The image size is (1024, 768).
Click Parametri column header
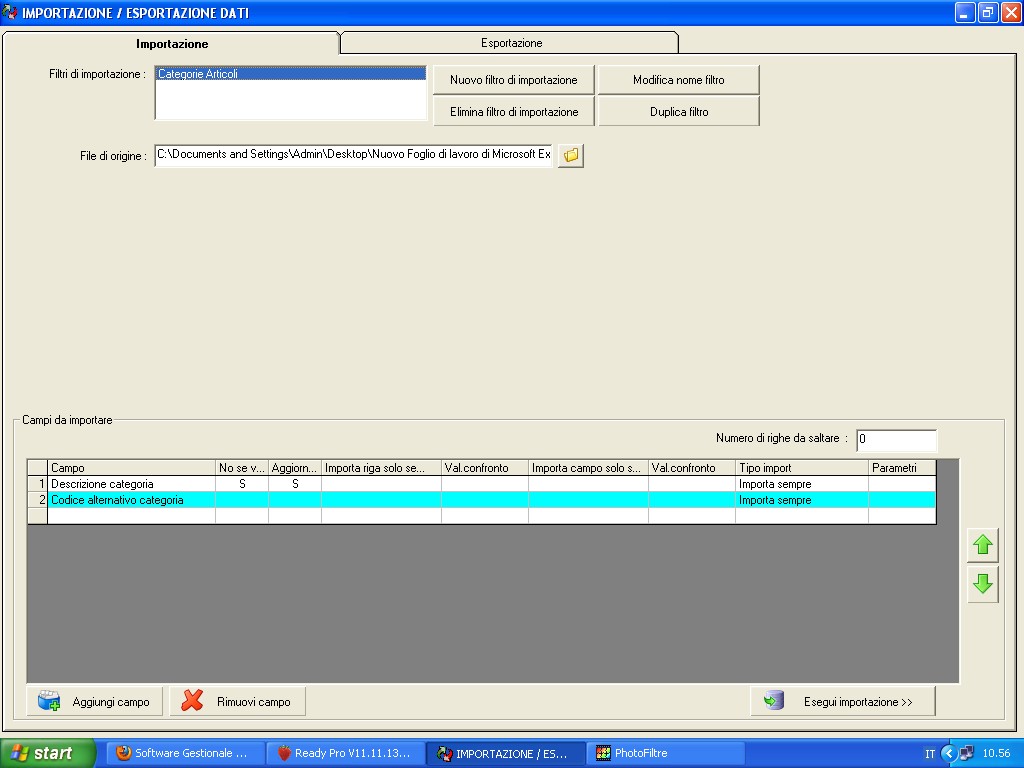click(902, 468)
